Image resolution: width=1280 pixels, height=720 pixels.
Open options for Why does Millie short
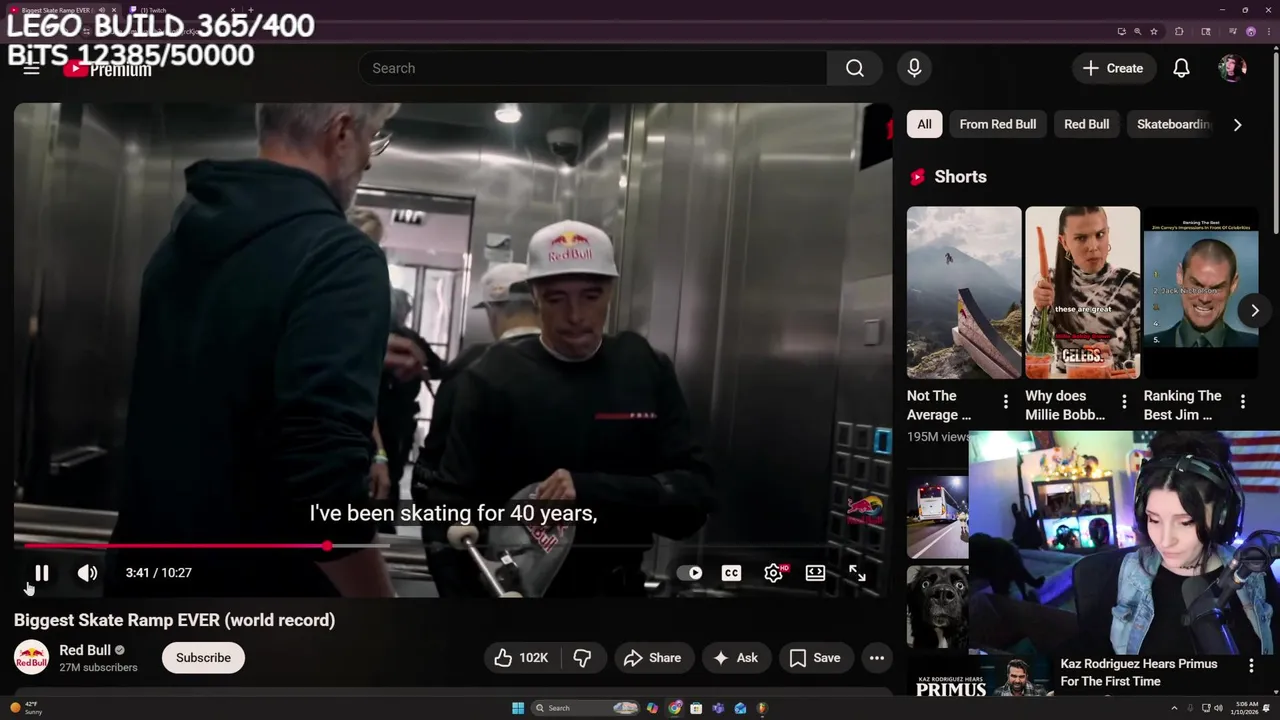tap(1124, 402)
